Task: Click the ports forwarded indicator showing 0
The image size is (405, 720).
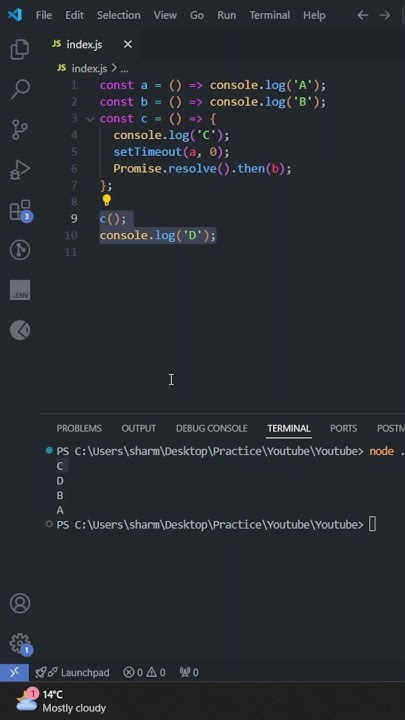Action: (x=189, y=673)
